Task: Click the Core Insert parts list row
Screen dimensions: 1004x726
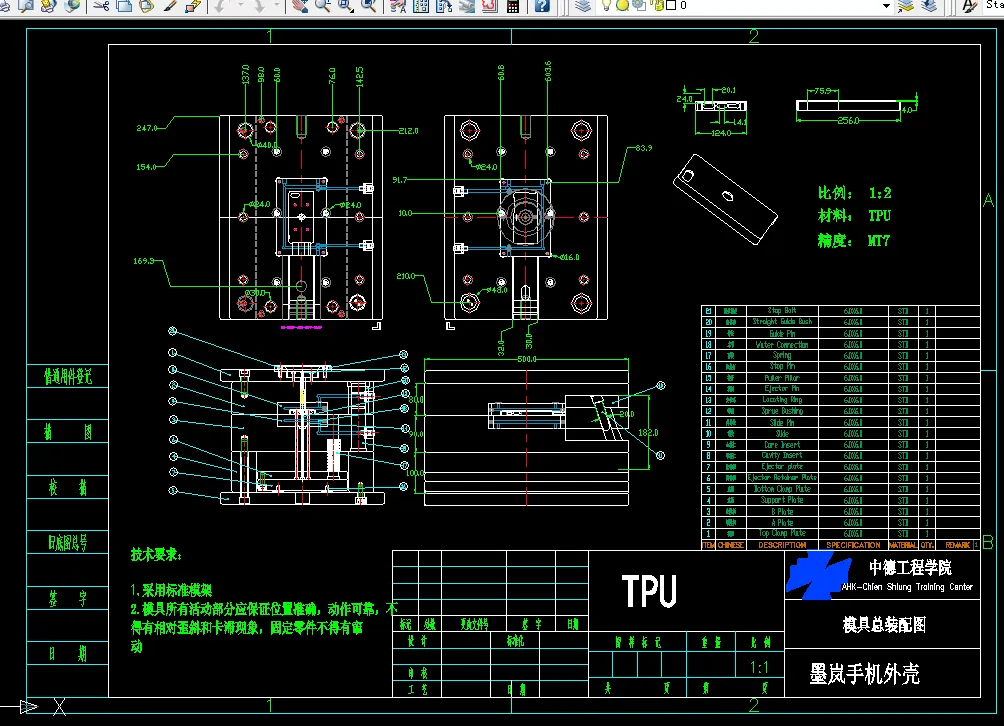Action: click(x=841, y=444)
